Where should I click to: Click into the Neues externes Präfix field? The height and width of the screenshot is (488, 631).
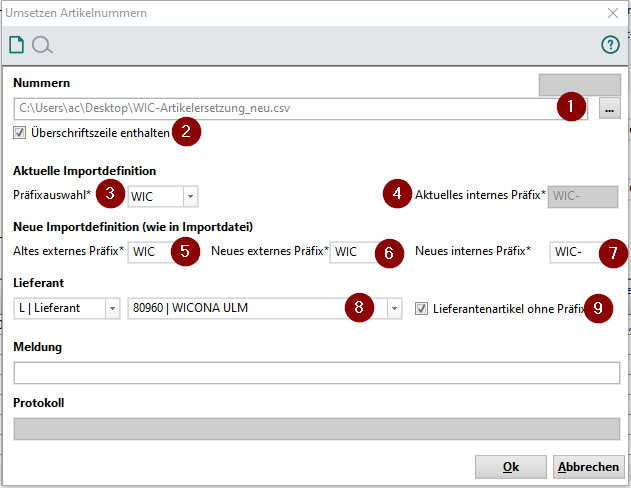[x=353, y=252]
